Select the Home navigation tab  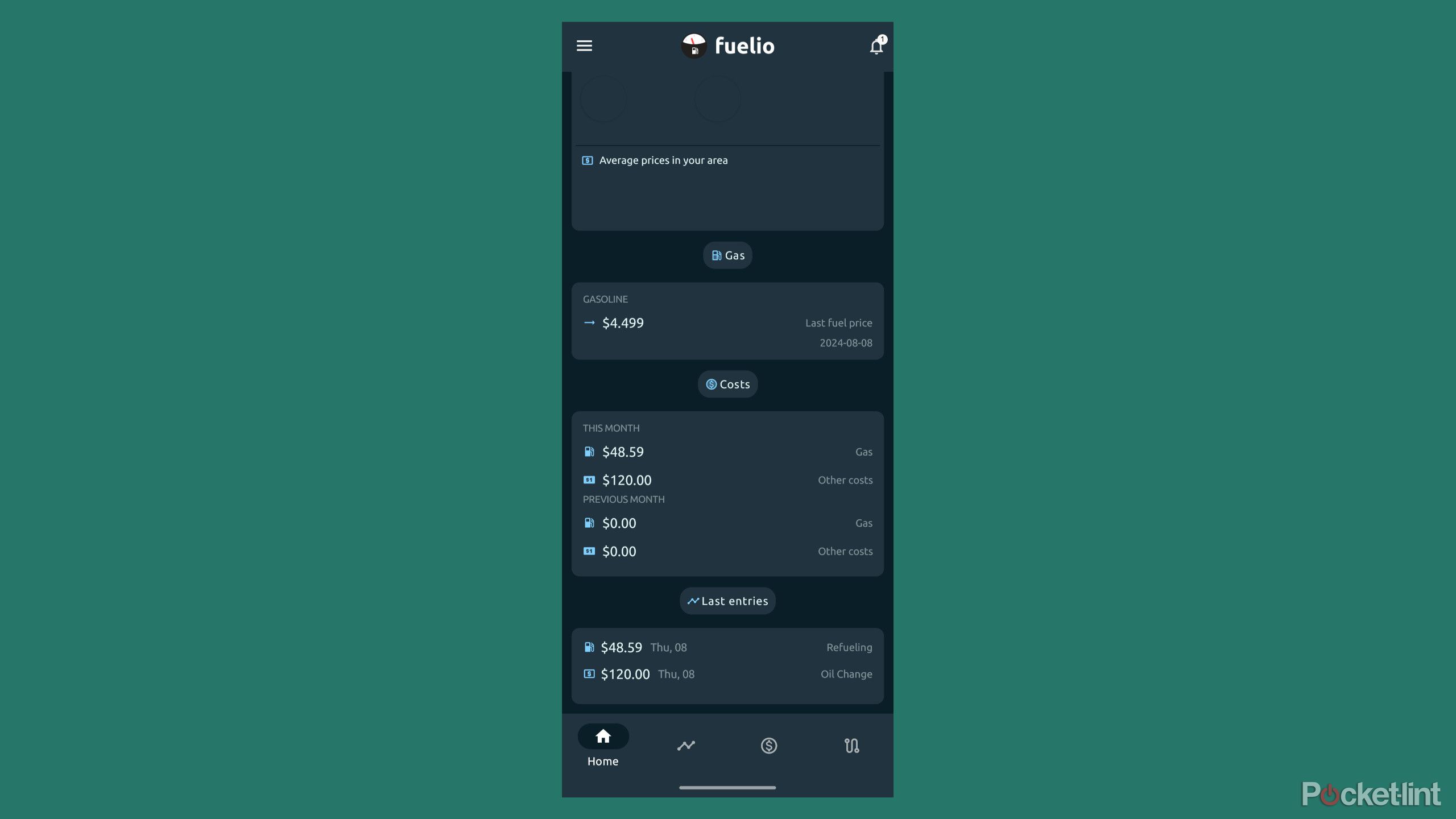[x=603, y=745]
